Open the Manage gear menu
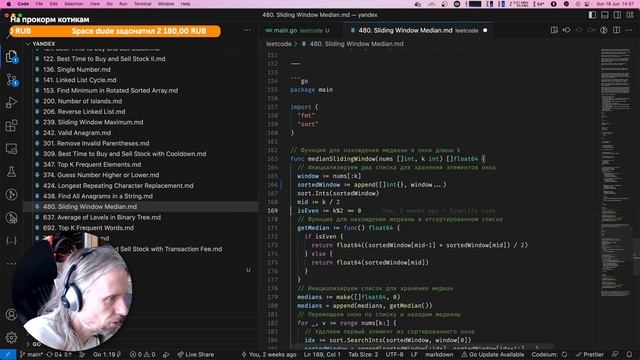This screenshot has height=360, width=640. (11, 338)
